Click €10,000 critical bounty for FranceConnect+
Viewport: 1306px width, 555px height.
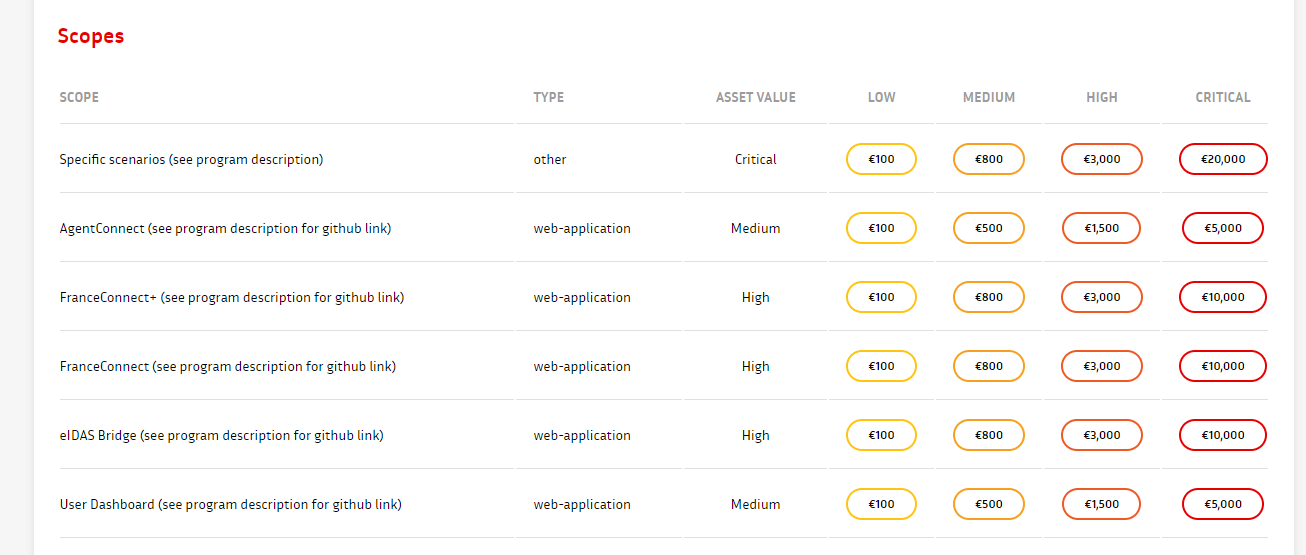coord(1223,297)
